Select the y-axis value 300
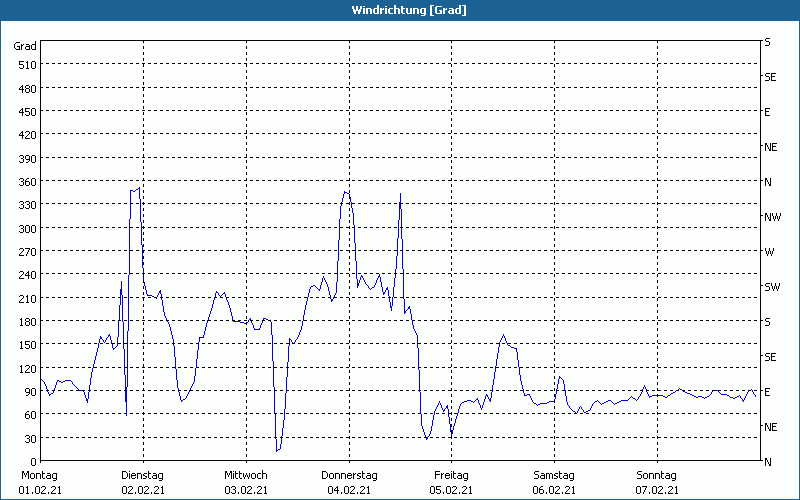 pyautogui.click(x=28, y=229)
